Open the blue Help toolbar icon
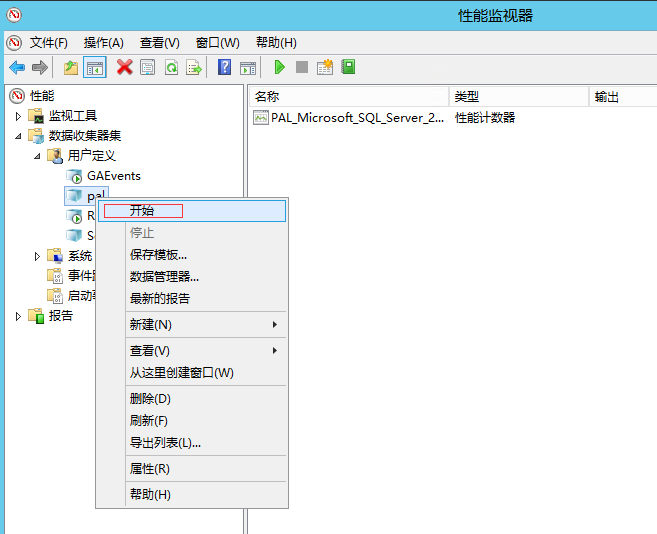Screen dimensions: 657x534 tap(225, 67)
